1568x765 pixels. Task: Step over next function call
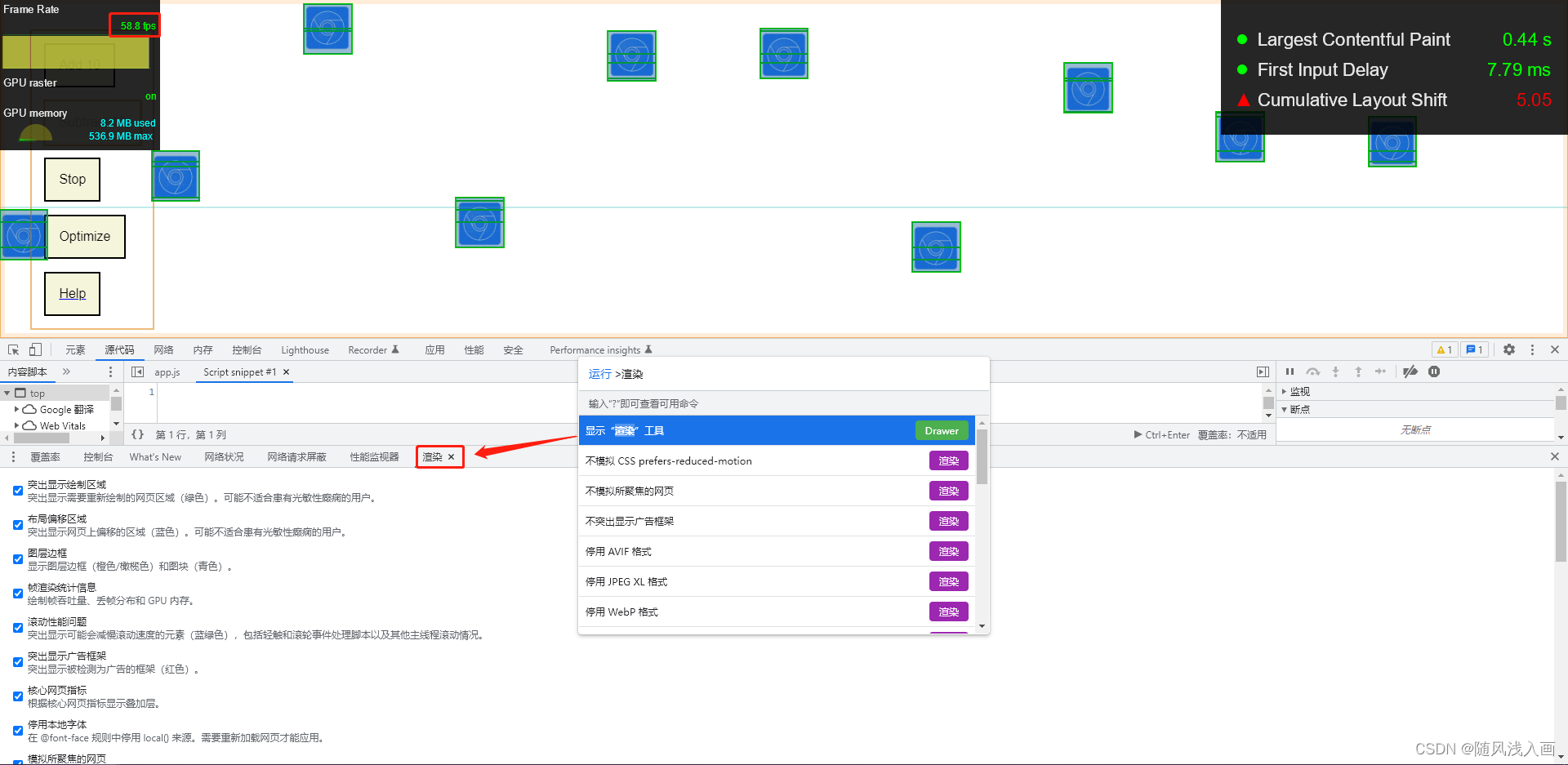tap(1312, 371)
